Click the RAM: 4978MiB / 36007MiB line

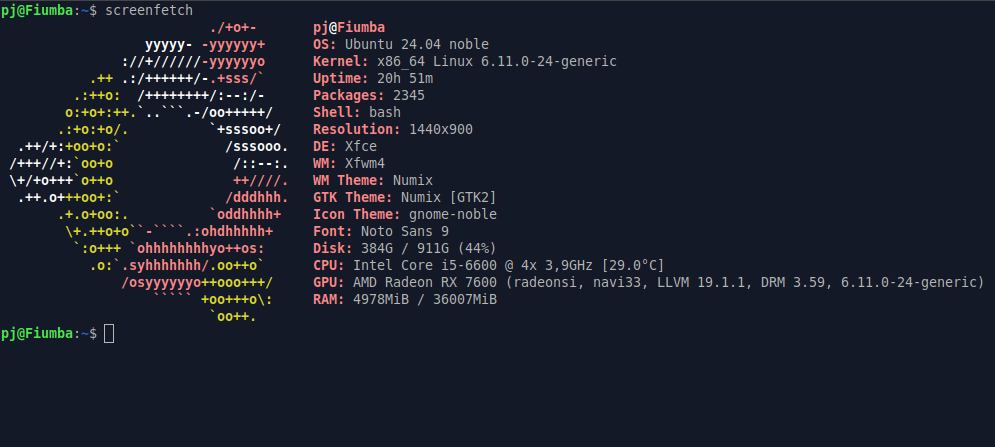[x=405, y=300]
